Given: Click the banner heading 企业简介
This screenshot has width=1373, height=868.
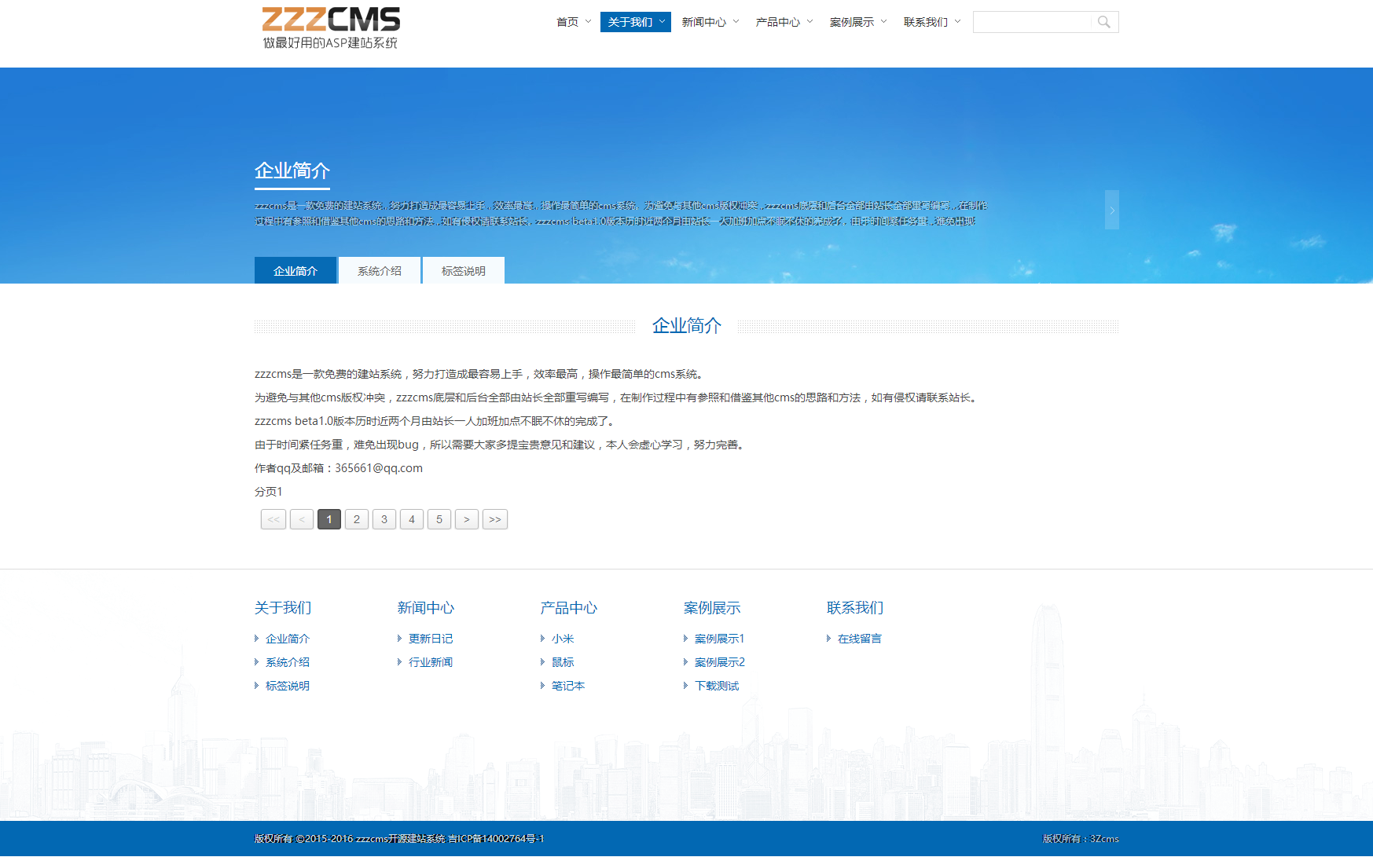Looking at the screenshot, I should pos(292,170).
